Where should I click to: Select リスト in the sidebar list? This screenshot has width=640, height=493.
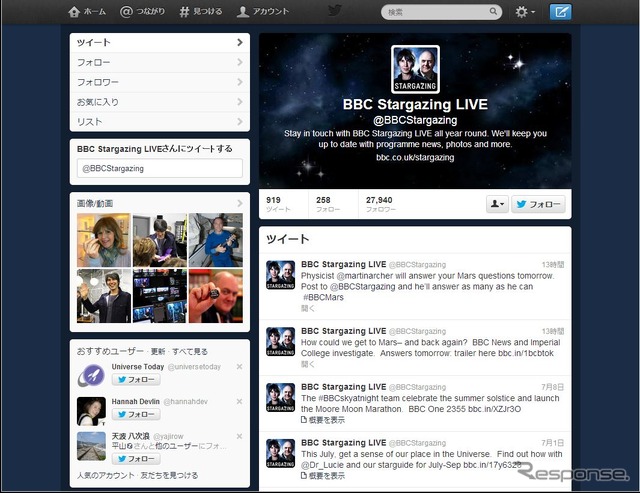160,122
